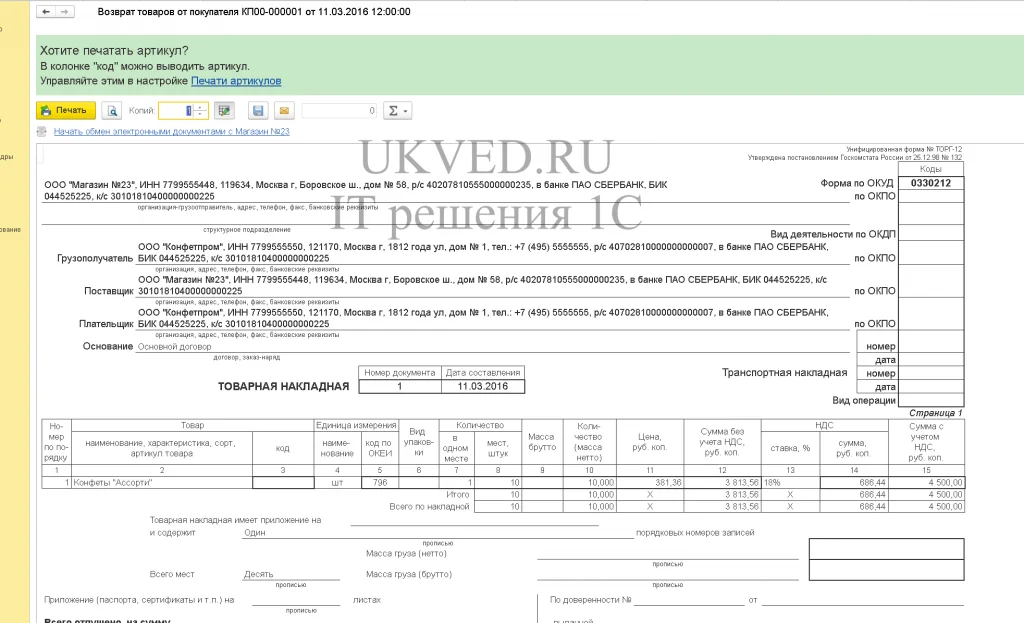Open print preview with the magnifier icon
The width and height of the screenshot is (1024, 623).
click(112, 110)
